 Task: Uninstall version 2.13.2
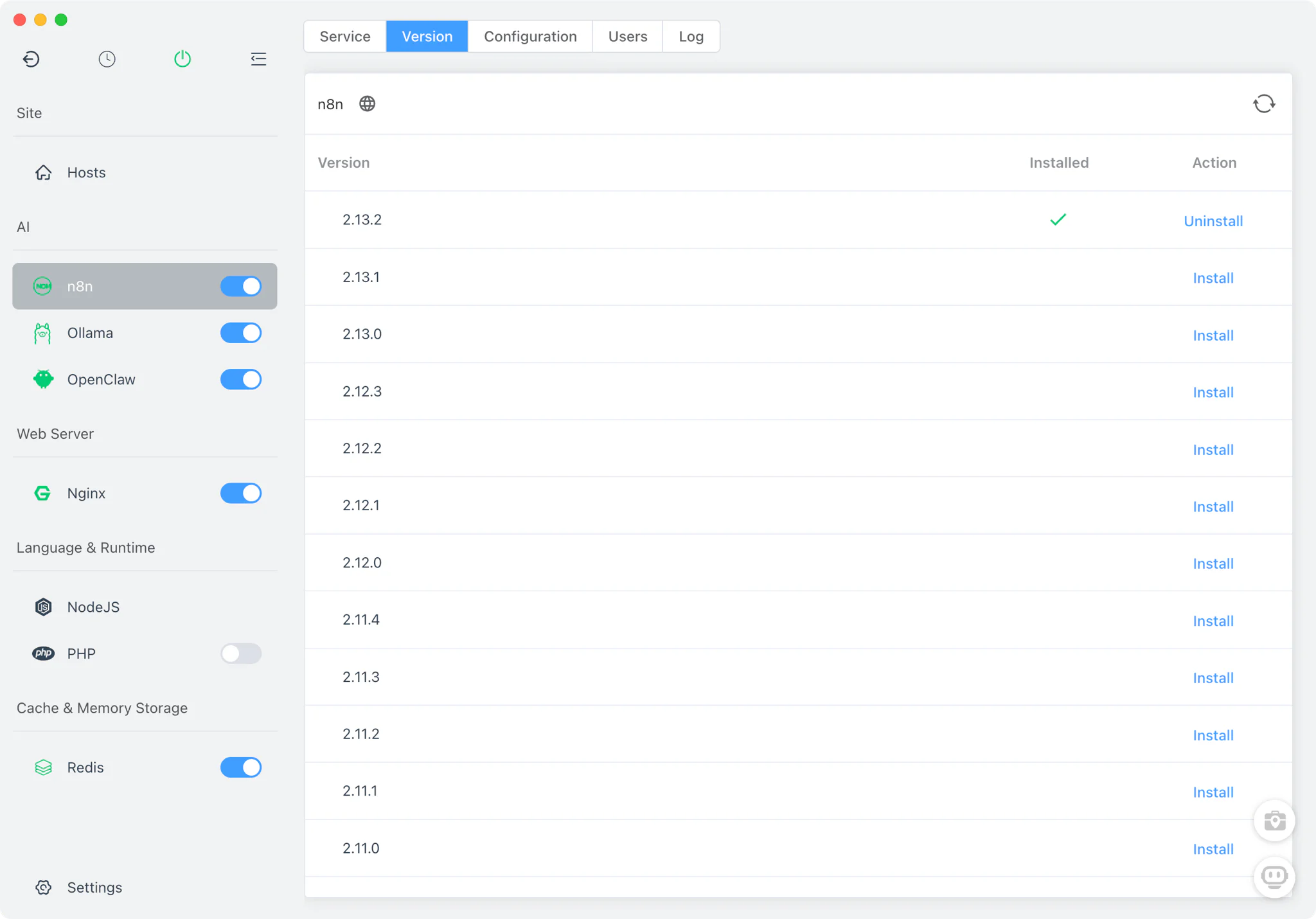pyautogui.click(x=1213, y=221)
